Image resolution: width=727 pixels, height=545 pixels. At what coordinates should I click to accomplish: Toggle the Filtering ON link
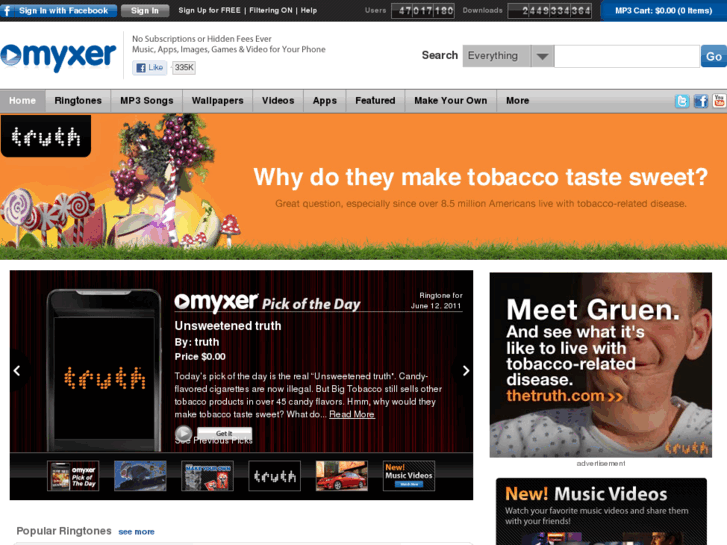tap(271, 10)
